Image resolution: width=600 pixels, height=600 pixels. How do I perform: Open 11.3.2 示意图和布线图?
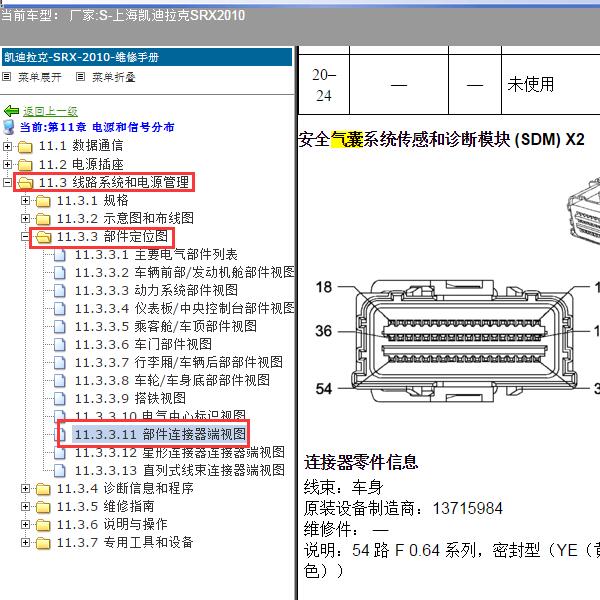click(x=125, y=218)
